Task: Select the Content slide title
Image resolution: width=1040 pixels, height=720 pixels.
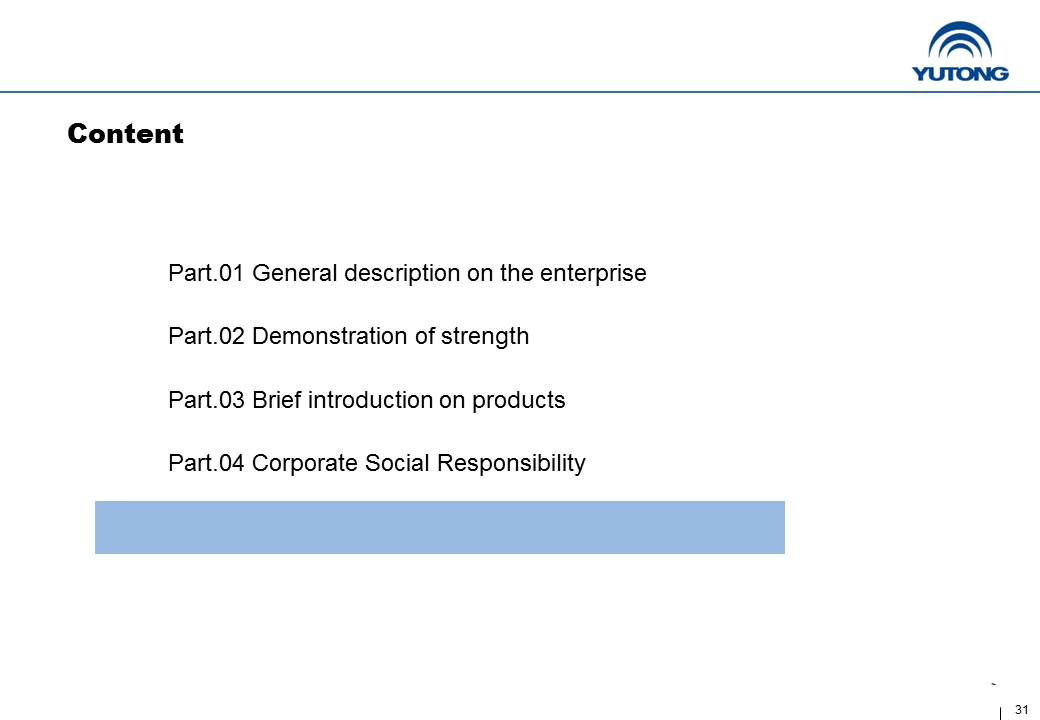Action: pos(125,133)
